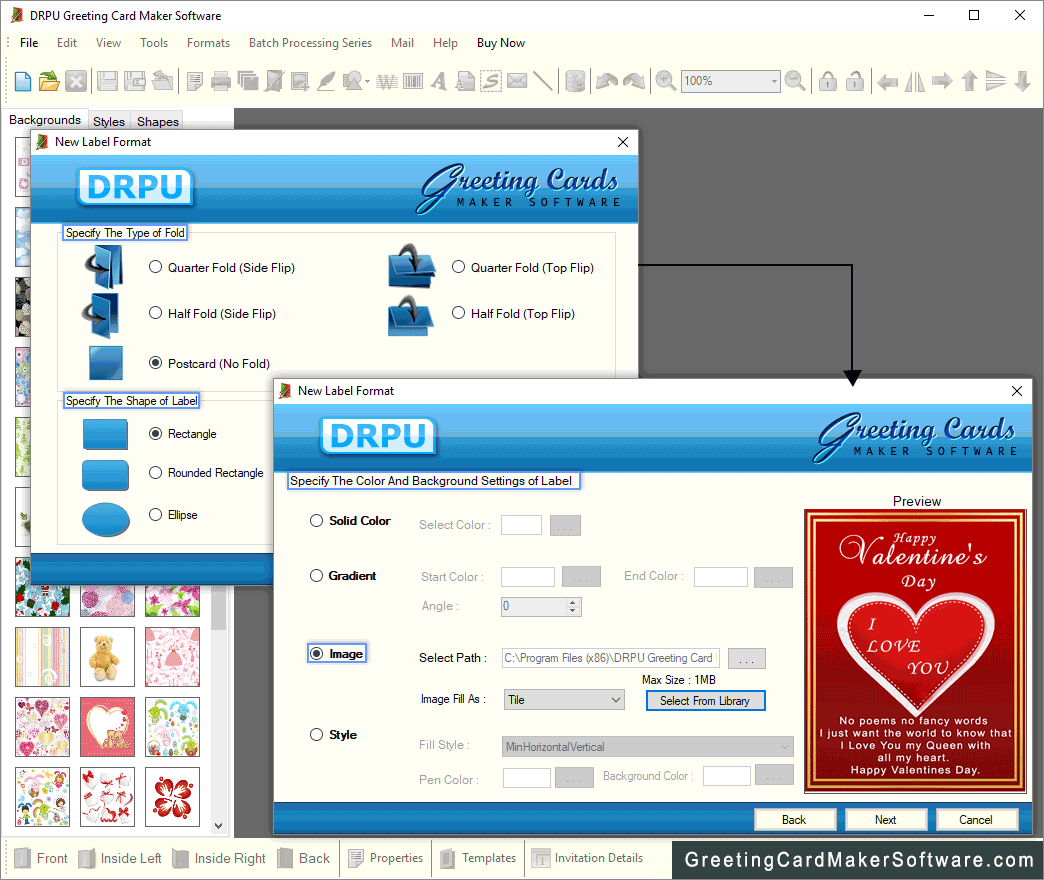Image resolution: width=1044 pixels, height=880 pixels.
Task: Open the Templates tab at bottom
Action: pyautogui.click(x=478, y=858)
